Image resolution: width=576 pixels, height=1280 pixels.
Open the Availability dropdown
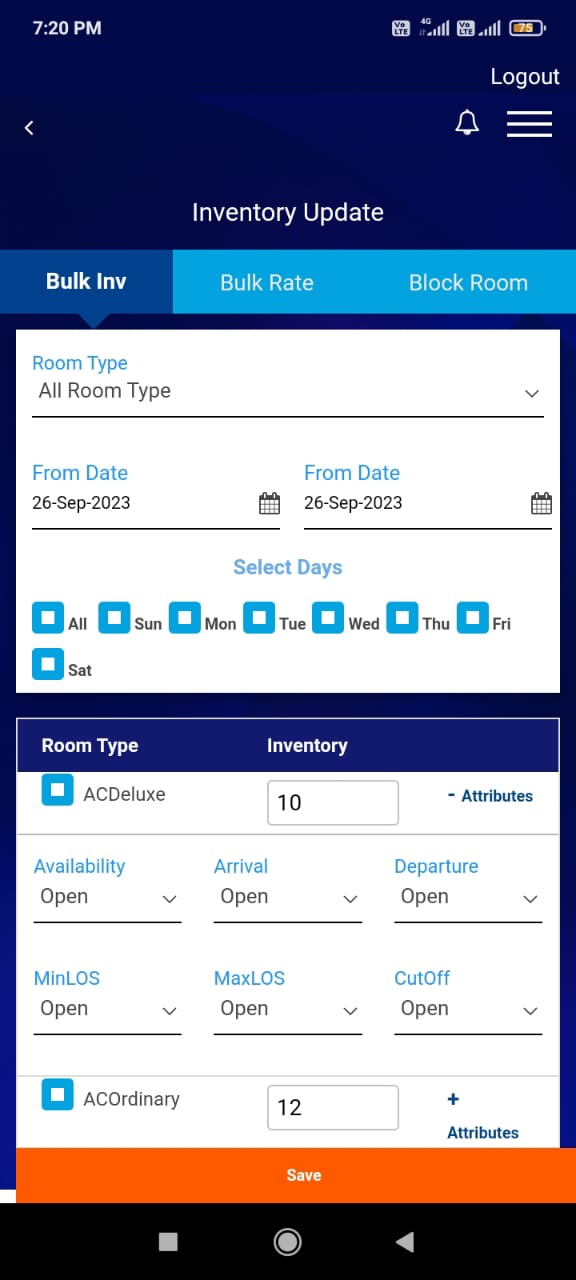(107, 897)
